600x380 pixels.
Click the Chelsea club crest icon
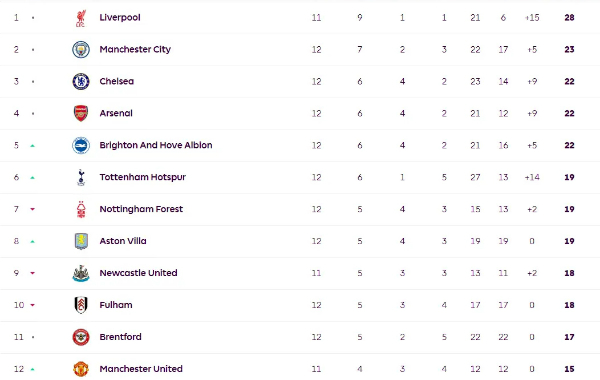(81, 82)
